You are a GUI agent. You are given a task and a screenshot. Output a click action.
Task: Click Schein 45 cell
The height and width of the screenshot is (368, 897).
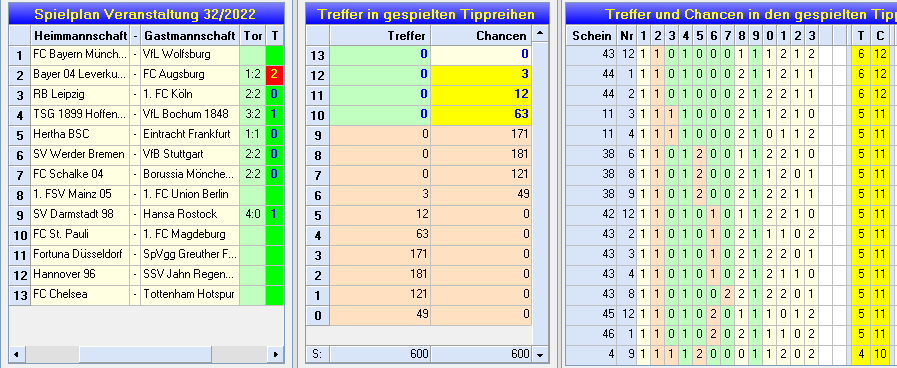pos(592,315)
